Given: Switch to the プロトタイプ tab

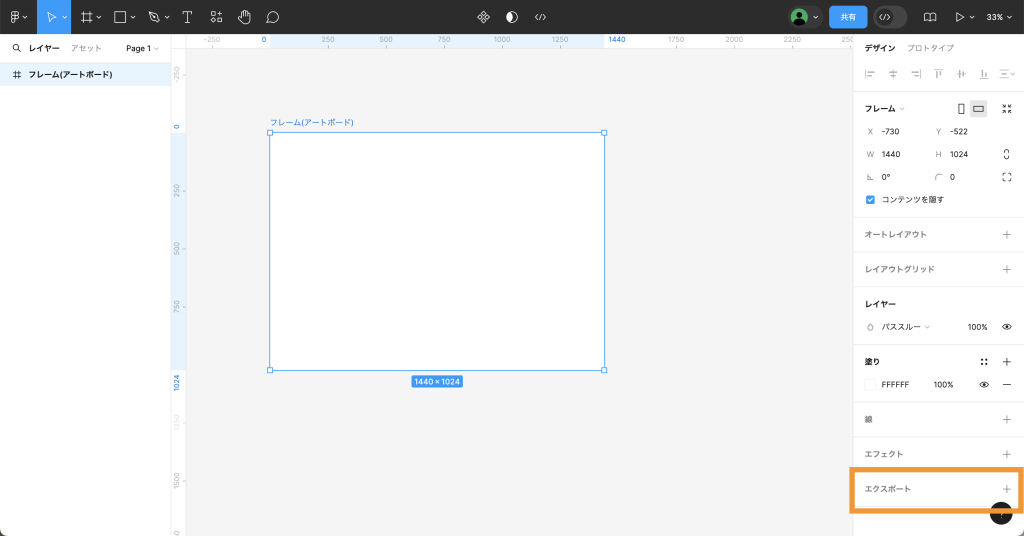Looking at the screenshot, I should (930, 48).
